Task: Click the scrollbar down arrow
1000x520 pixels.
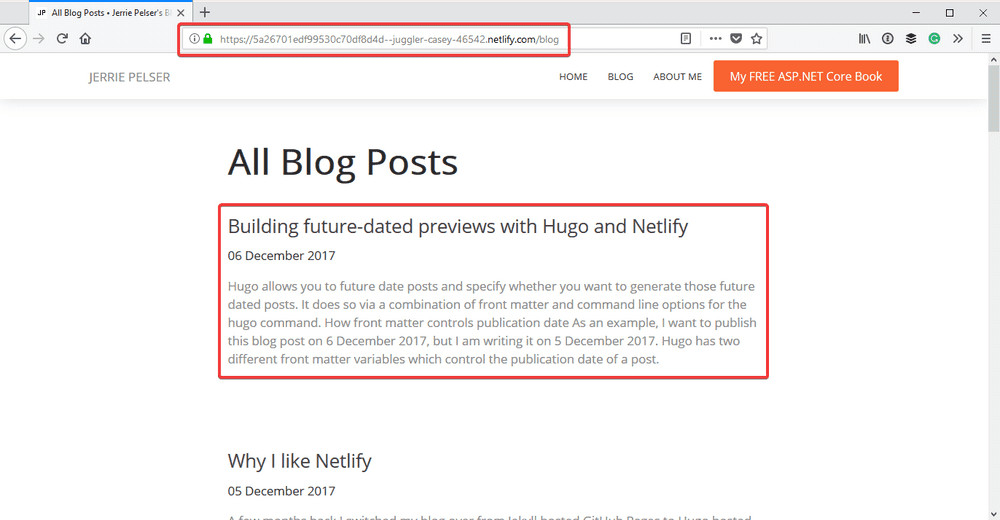Action: point(994,514)
